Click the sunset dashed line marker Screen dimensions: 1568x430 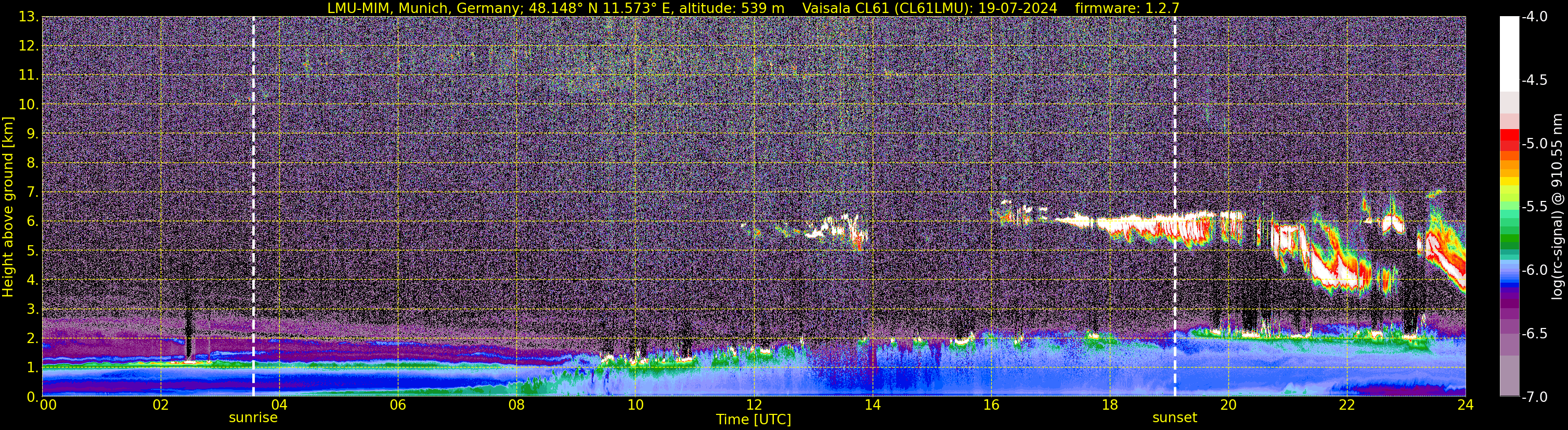pyautogui.click(x=1175, y=207)
